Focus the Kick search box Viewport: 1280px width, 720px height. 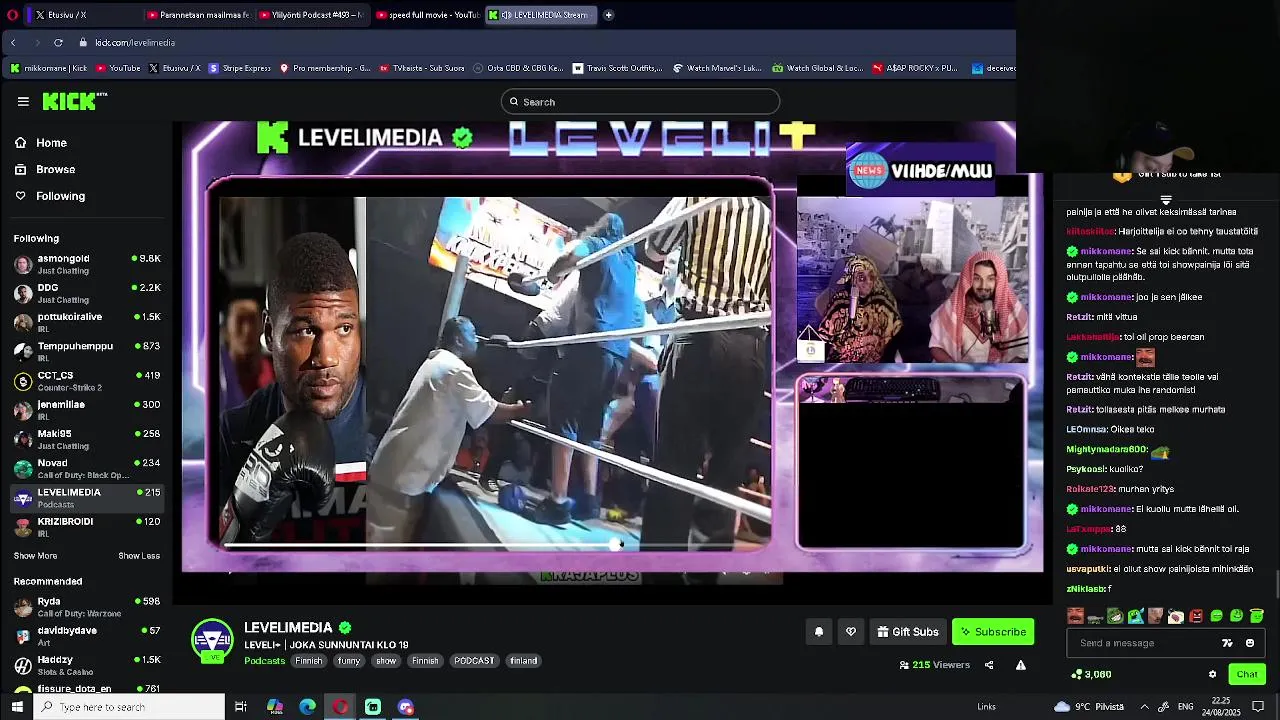[640, 102]
